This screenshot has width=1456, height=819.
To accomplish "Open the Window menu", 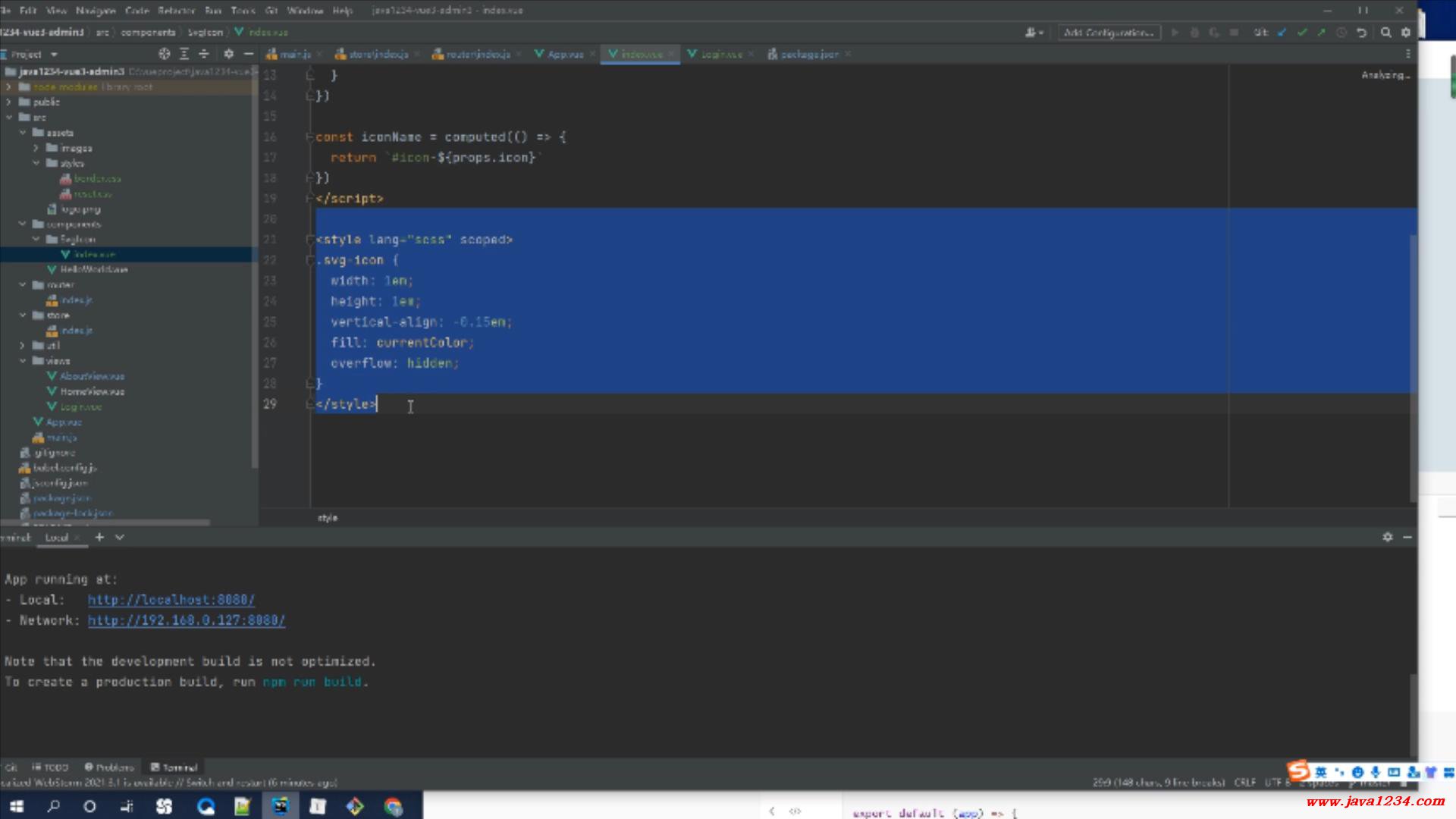I will pos(305,11).
